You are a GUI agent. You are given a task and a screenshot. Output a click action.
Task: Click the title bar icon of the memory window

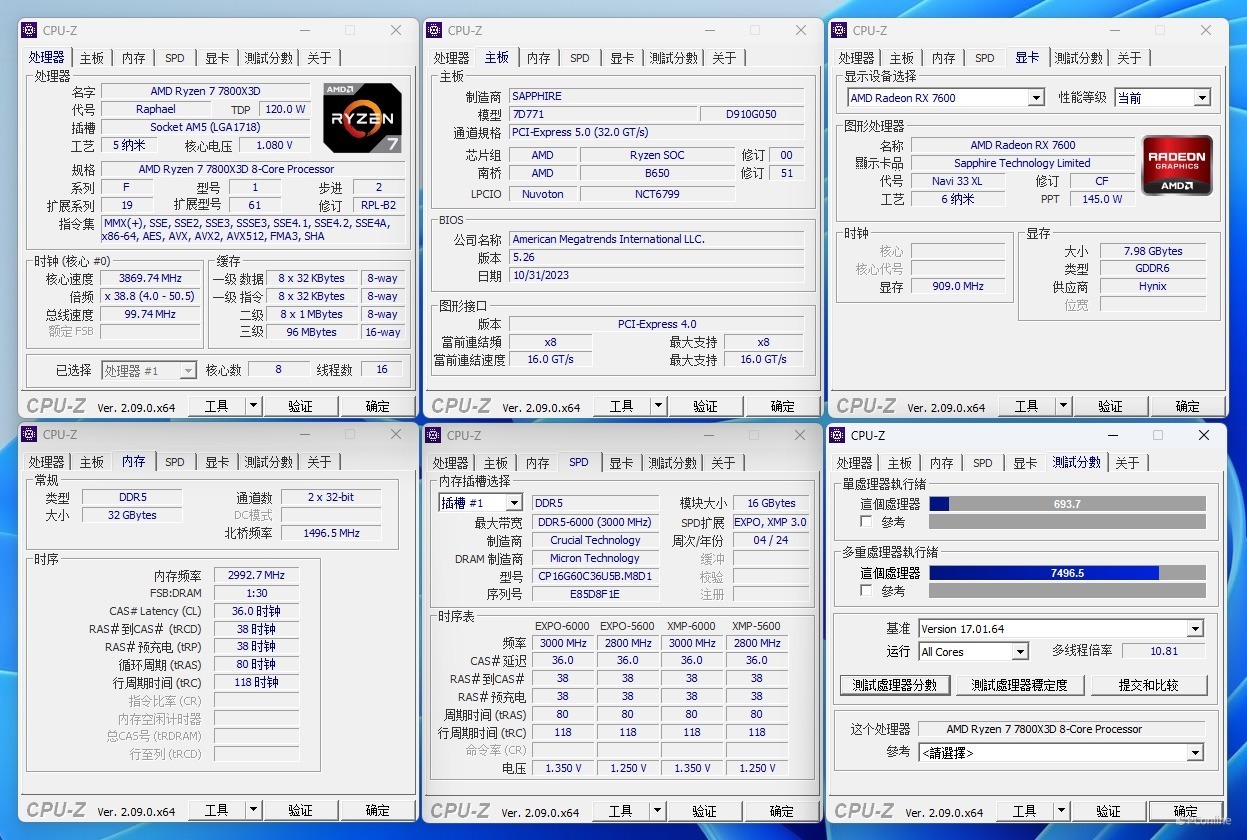click(x=29, y=435)
